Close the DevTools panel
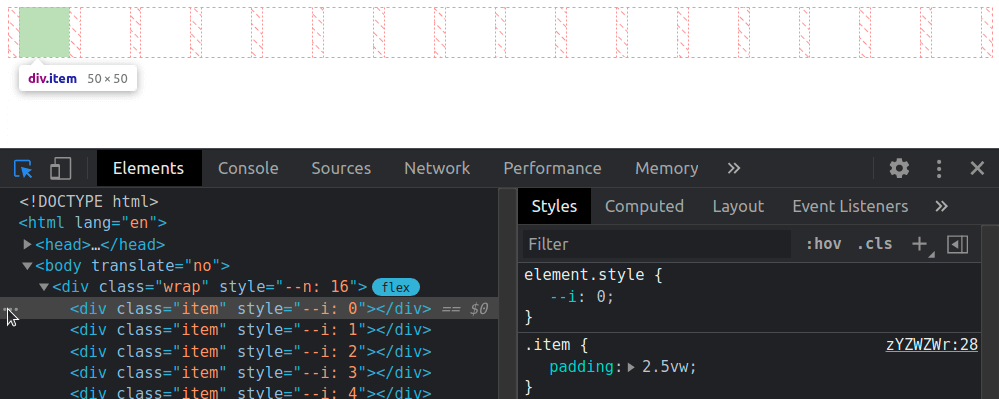Screen dimensions: 999x399 tap(977, 168)
